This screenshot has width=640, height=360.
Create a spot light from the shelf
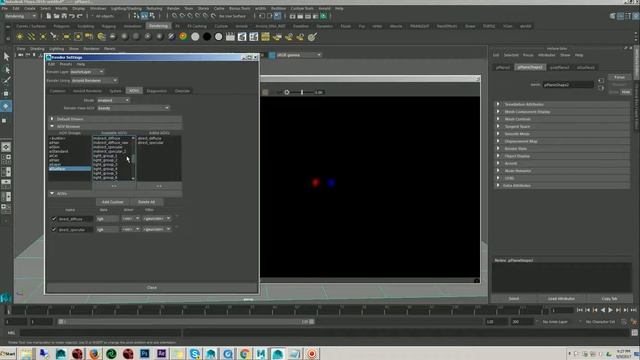tap(54, 37)
